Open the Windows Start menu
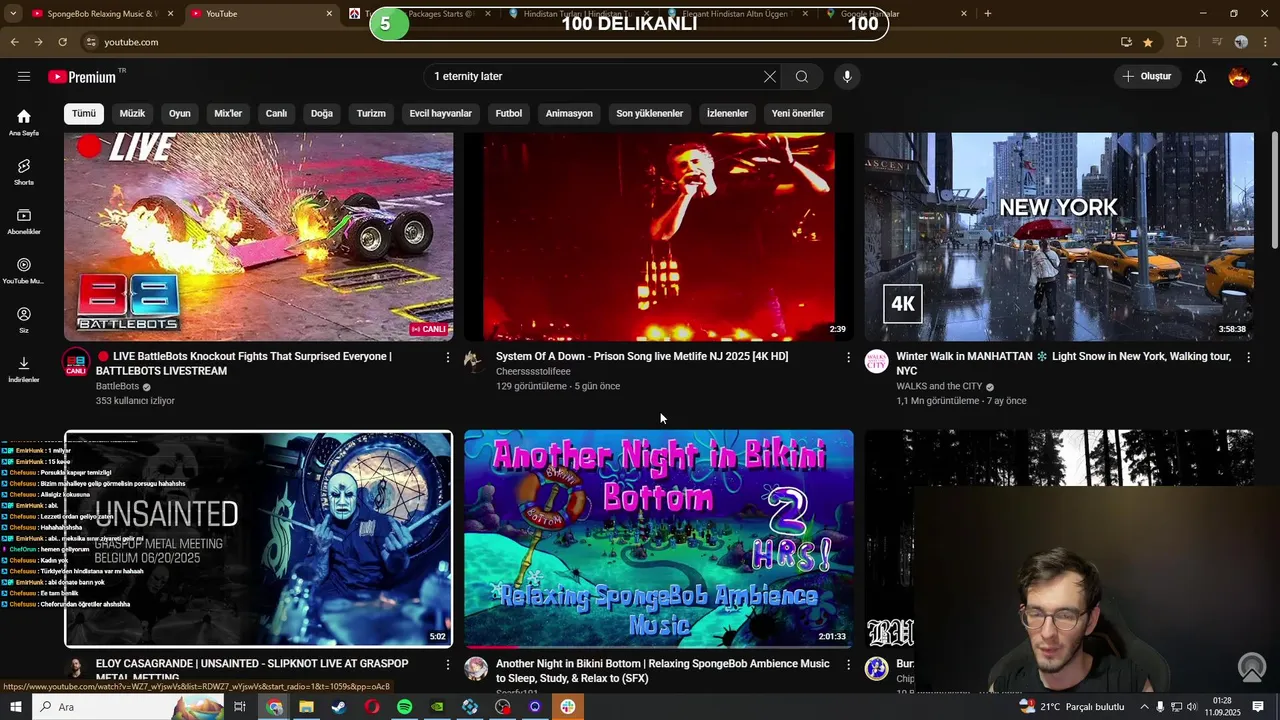Viewport: 1280px width, 720px height. pos(15,707)
